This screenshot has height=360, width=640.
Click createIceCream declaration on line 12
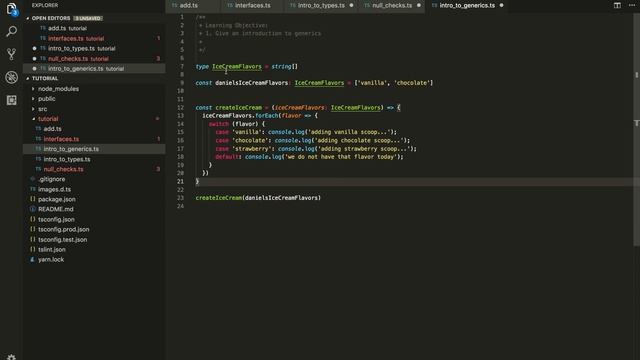click(238, 108)
